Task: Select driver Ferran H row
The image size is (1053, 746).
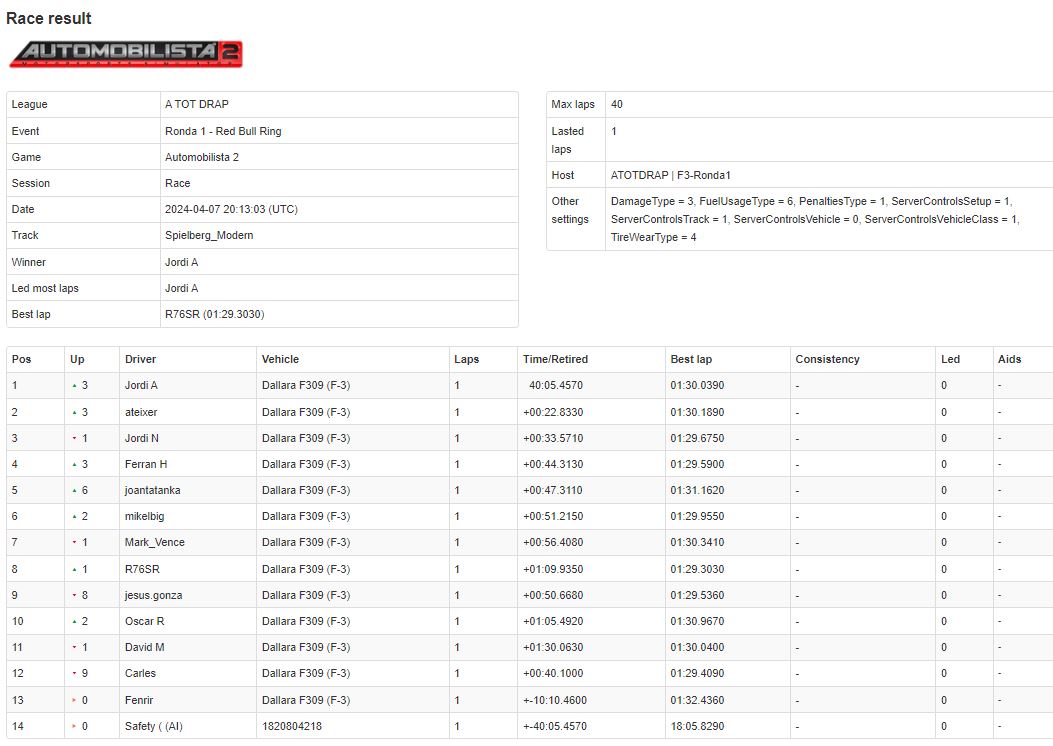Action: pyautogui.click(x=529, y=464)
